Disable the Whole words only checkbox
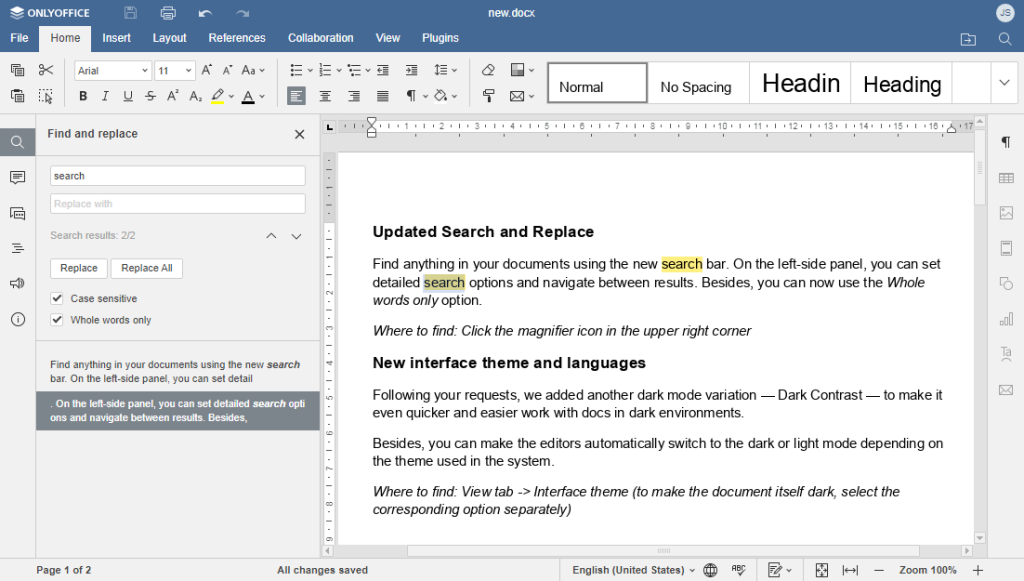Image resolution: width=1024 pixels, height=581 pixels. coord(57,320)
